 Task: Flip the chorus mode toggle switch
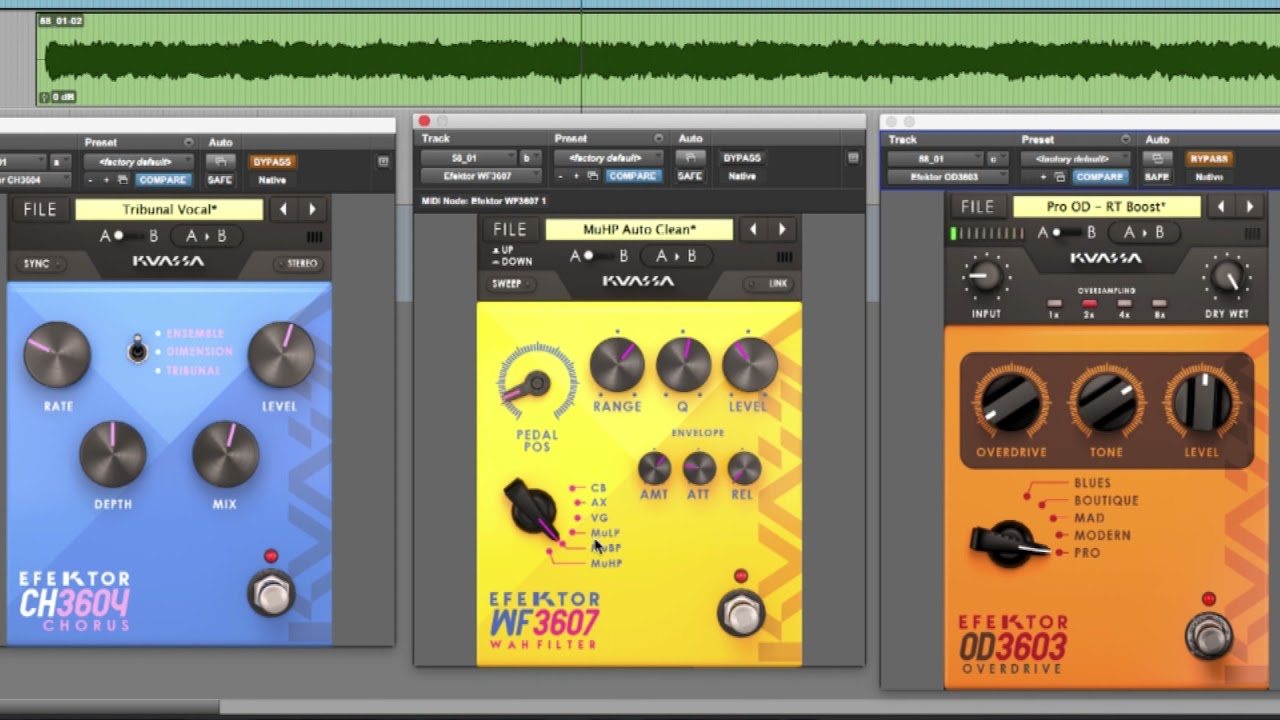pos(138,350)
